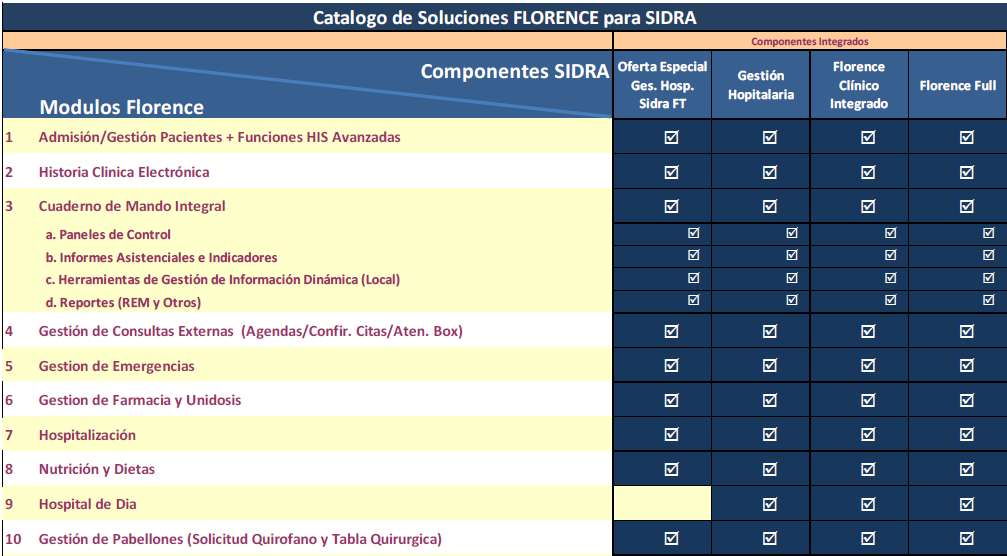Toggle Hospital de Dia checkbox under Gestión Hopitalaria
The height and width of the screenshot is (556, 1007).
(769, 504)
